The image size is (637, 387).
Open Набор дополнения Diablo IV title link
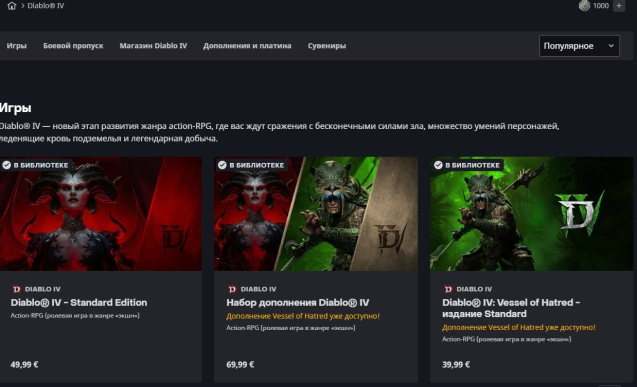click(298, 303)
